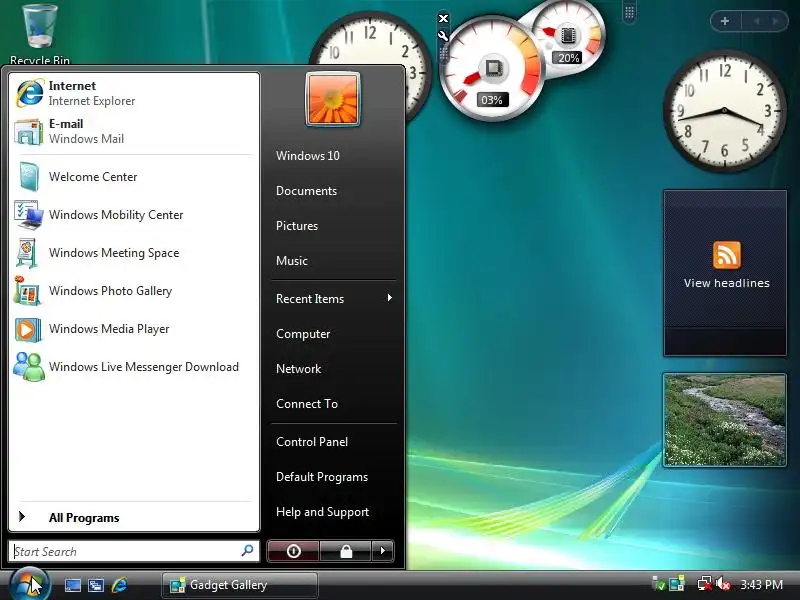
Task: Click the memory usage 20% dial
Action: (570, 38)
